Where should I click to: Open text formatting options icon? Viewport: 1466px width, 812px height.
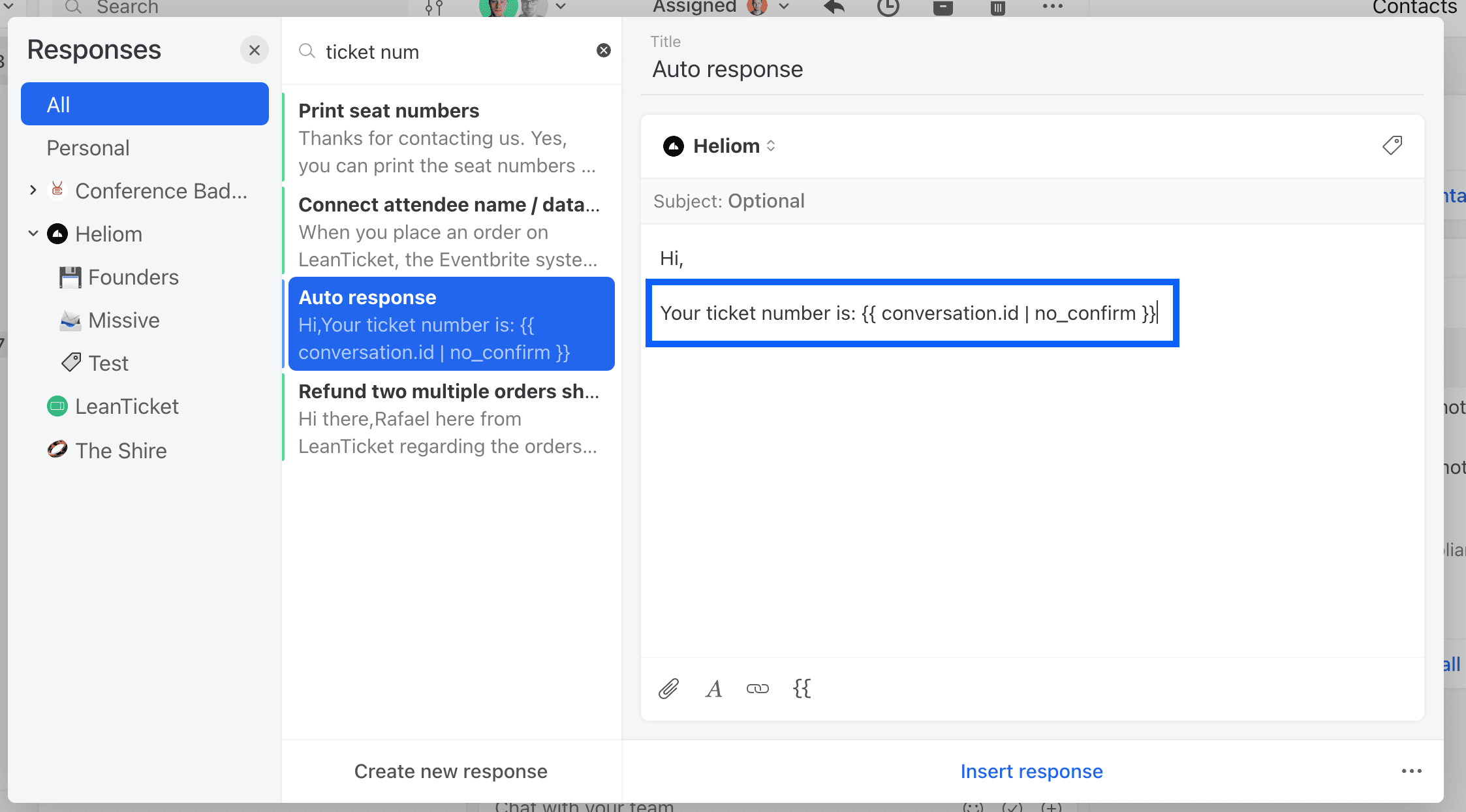point(713,689)
